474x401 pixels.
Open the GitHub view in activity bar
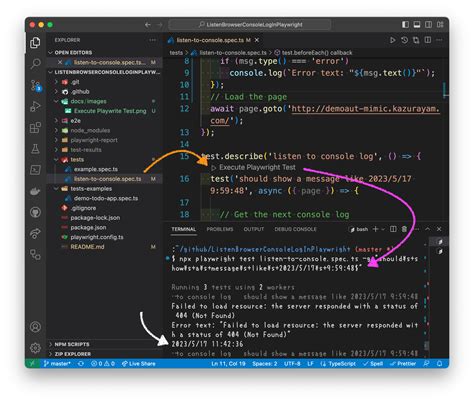[x=35, y=212]
